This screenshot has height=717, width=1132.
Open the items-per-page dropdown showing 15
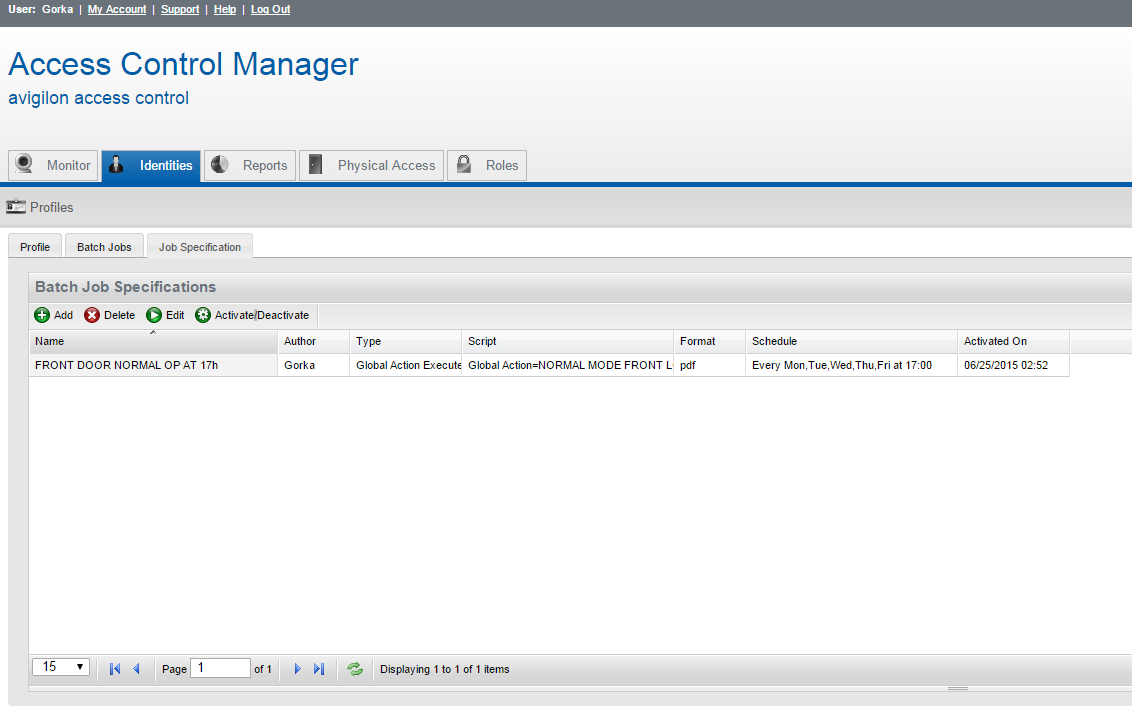pos(60,666)
